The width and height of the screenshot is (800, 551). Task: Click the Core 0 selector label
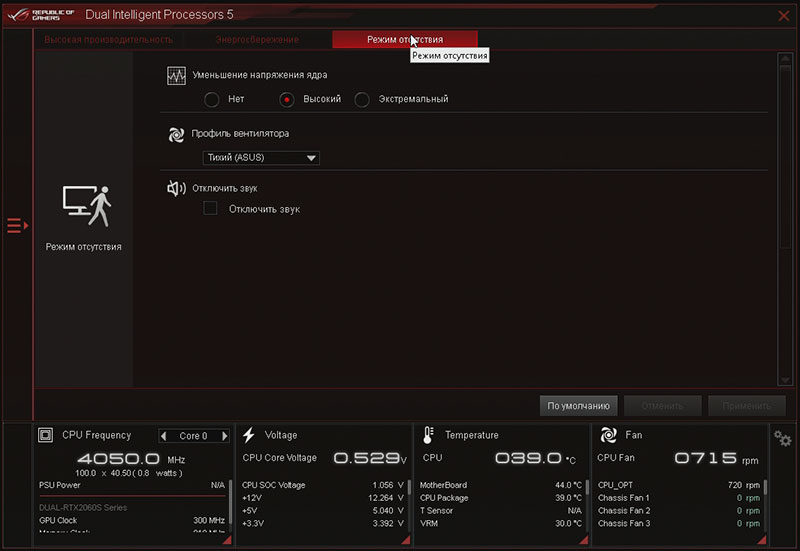click(193, 436)
